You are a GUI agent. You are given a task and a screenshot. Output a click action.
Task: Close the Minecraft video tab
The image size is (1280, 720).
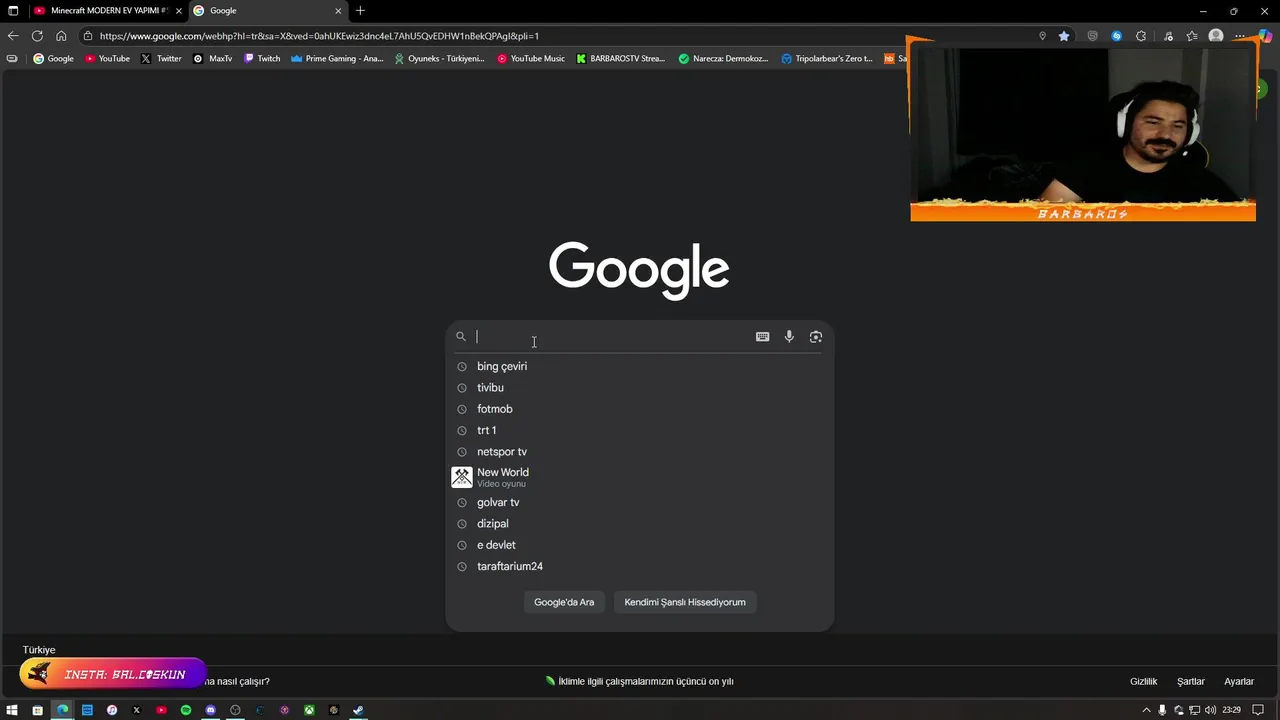[178, 11]
